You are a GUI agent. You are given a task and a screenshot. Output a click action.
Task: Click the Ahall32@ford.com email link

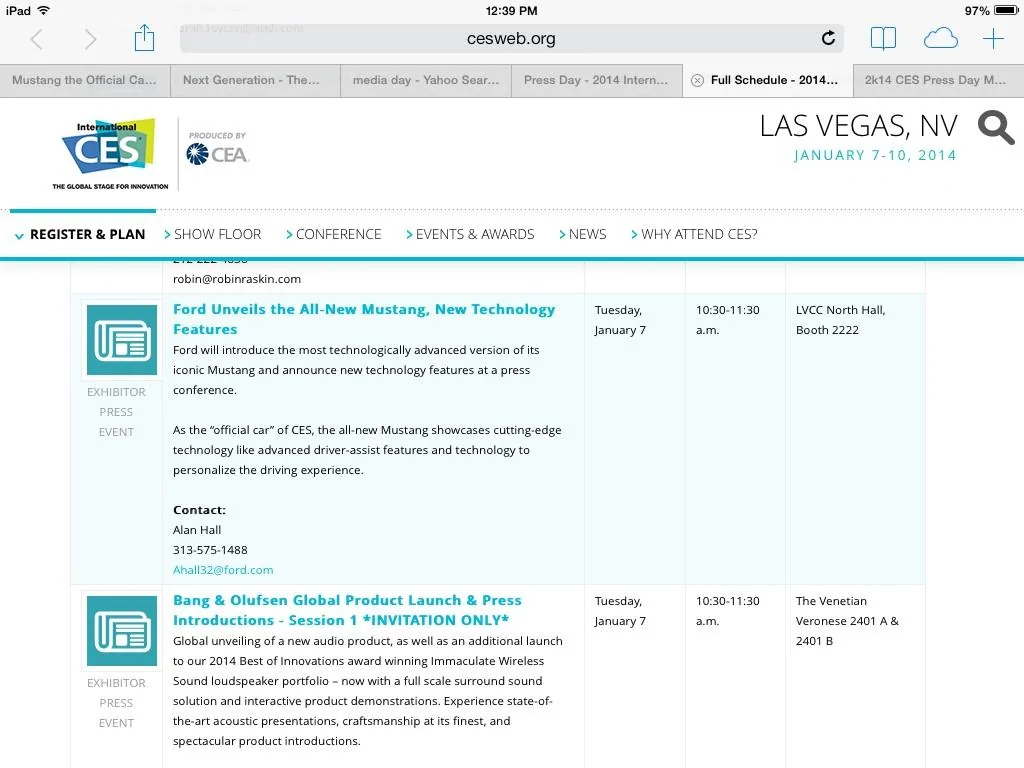pyautogui.click(x=223, y=570)
